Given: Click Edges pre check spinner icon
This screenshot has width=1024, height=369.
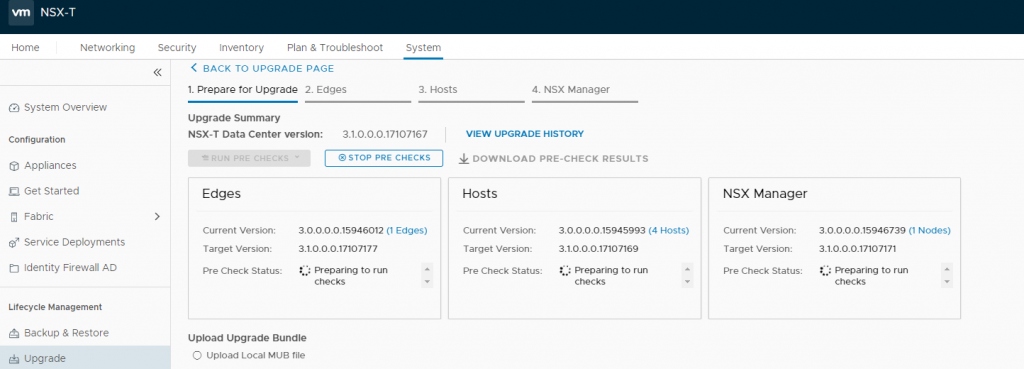Looking at the screenshot, I should click(x=305, y=270).
